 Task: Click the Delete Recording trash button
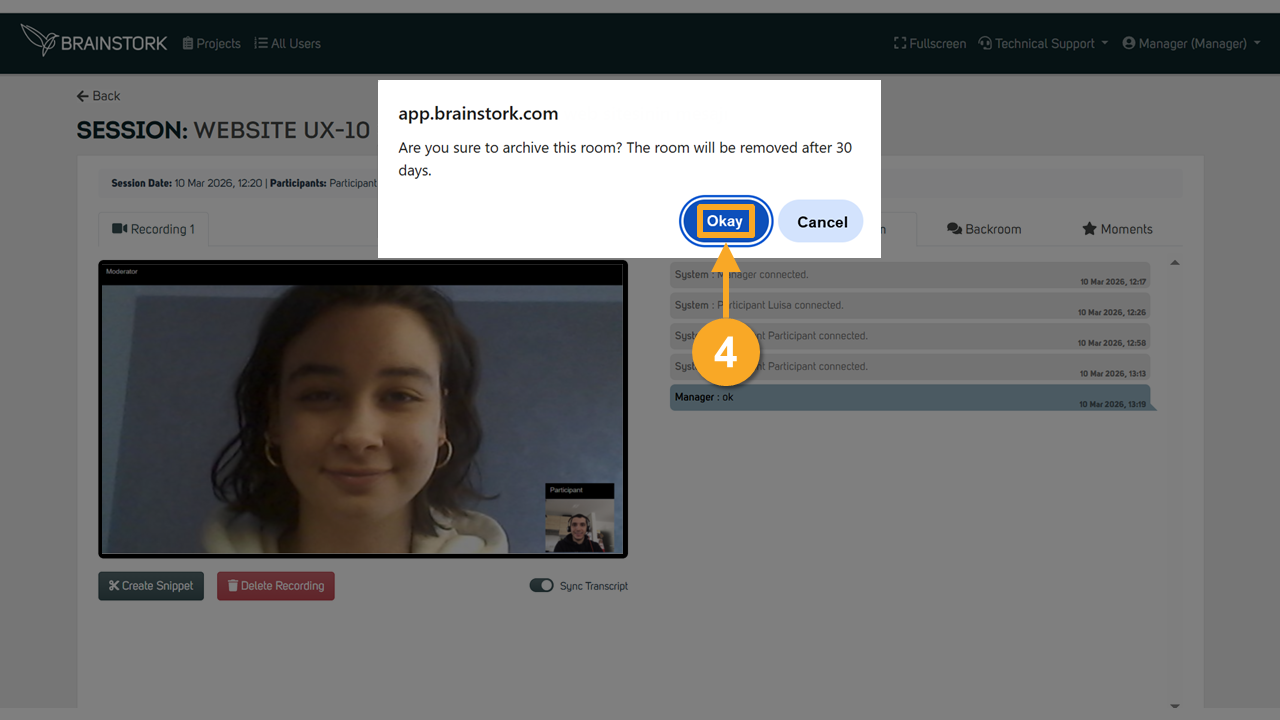[x=276, y=586]
